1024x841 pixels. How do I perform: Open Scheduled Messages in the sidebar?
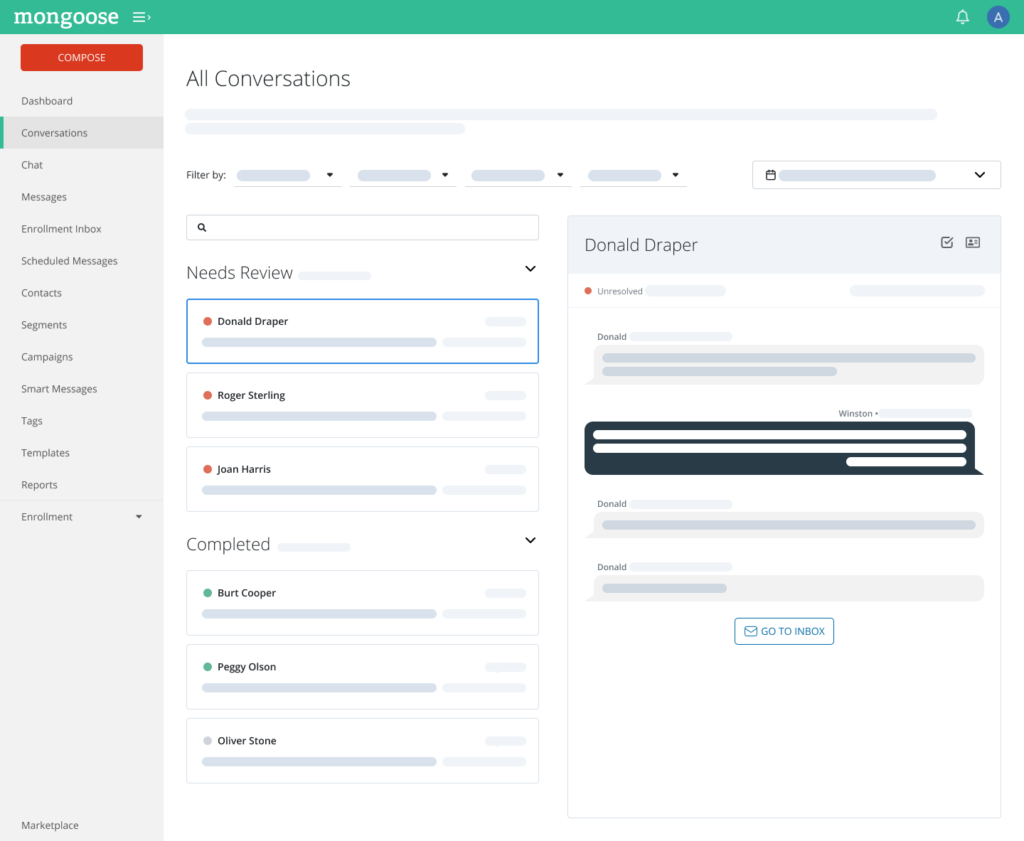tap(69, 261)
